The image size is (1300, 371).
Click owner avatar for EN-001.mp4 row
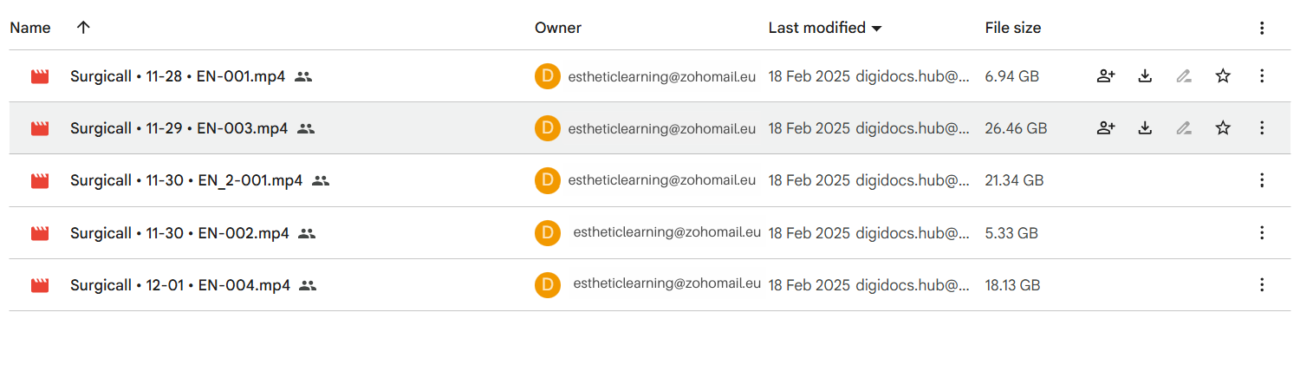pyautogui.click(x=547, y=76)
